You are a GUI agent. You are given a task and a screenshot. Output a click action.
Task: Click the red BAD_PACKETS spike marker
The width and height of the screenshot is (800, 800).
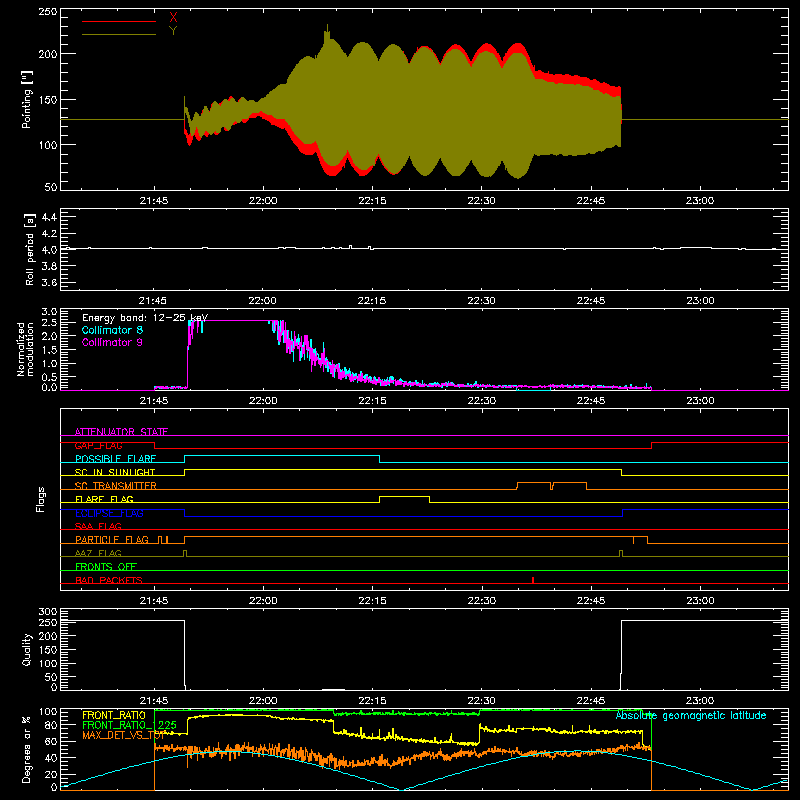click(x=533, y=580)
